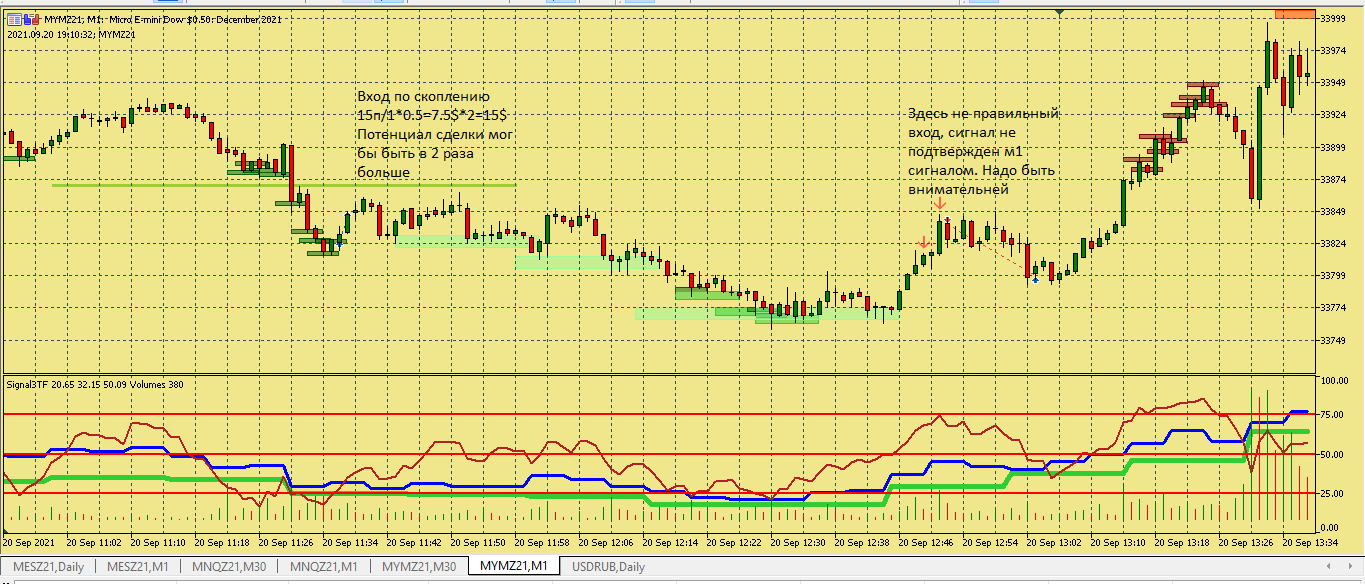The height and width of the screenshot is (584, 1365).
Task: Click the Signal3TF indicator label
Action: click(95, 384)
